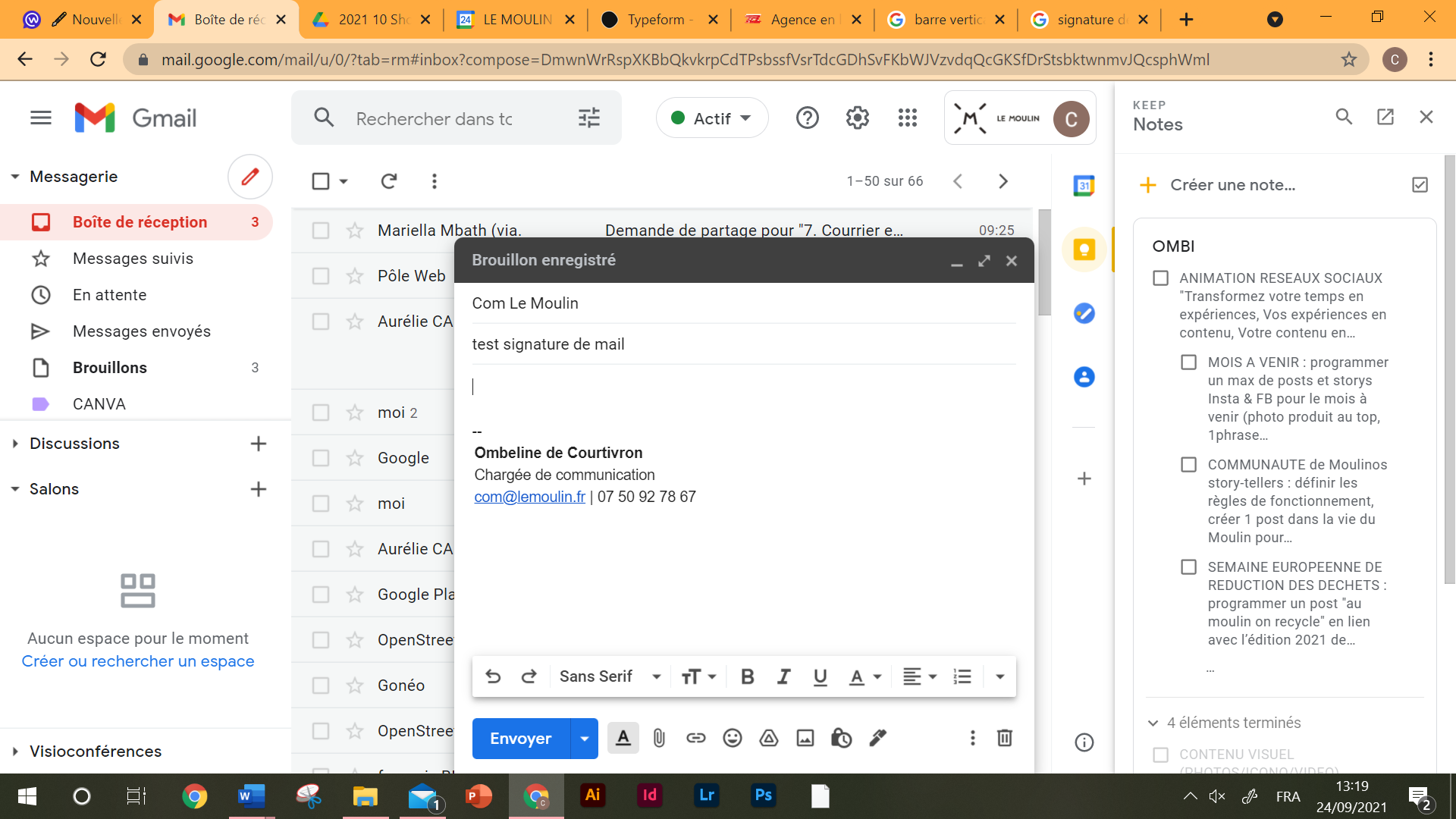
Task: Open Créer ou rechercher un espace link
Action: (x=138, y=661)
